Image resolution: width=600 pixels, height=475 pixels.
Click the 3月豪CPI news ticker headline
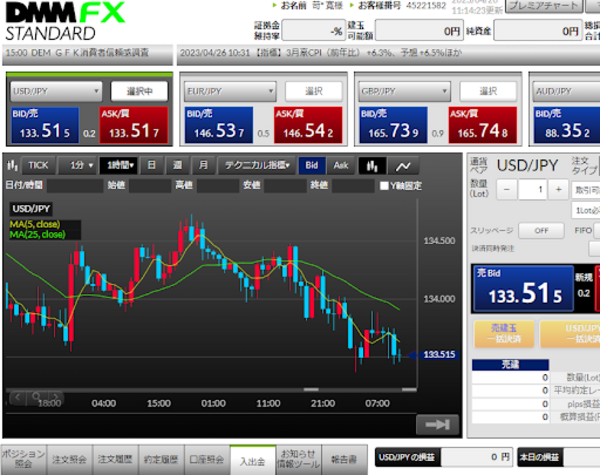[x=321, y=53]
